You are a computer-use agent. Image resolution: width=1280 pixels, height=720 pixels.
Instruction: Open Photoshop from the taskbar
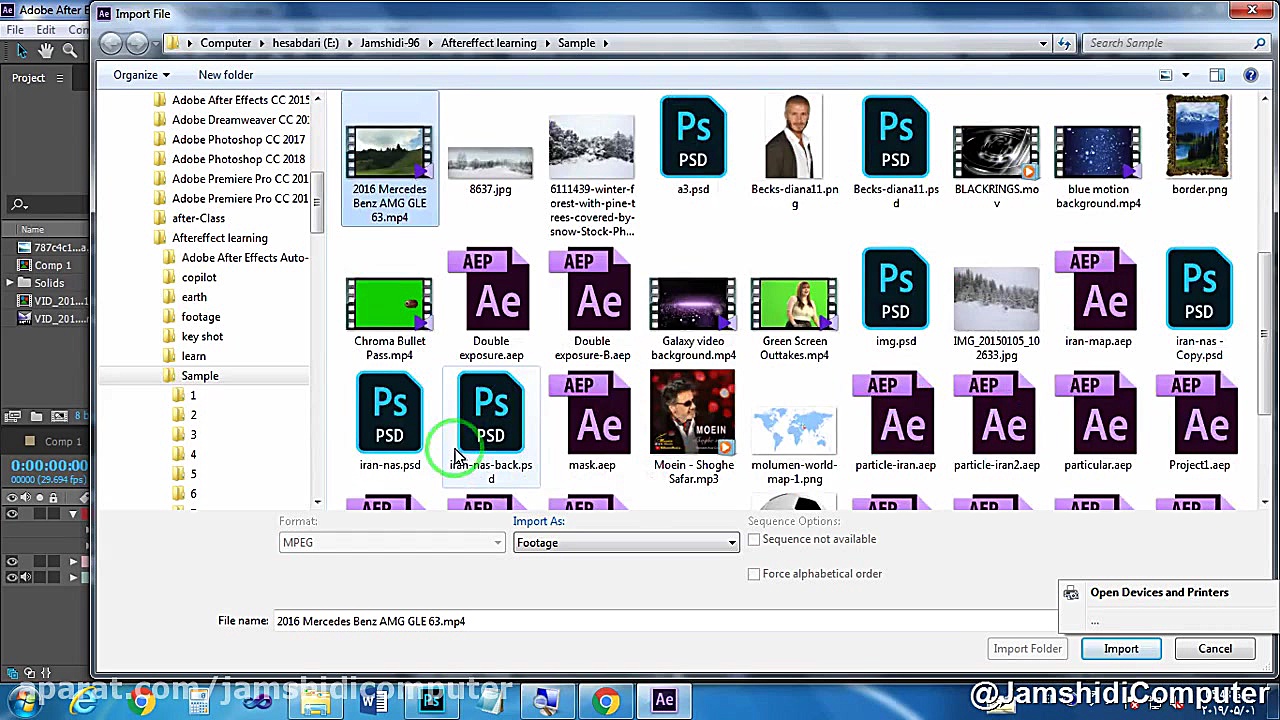coord(432,701)
